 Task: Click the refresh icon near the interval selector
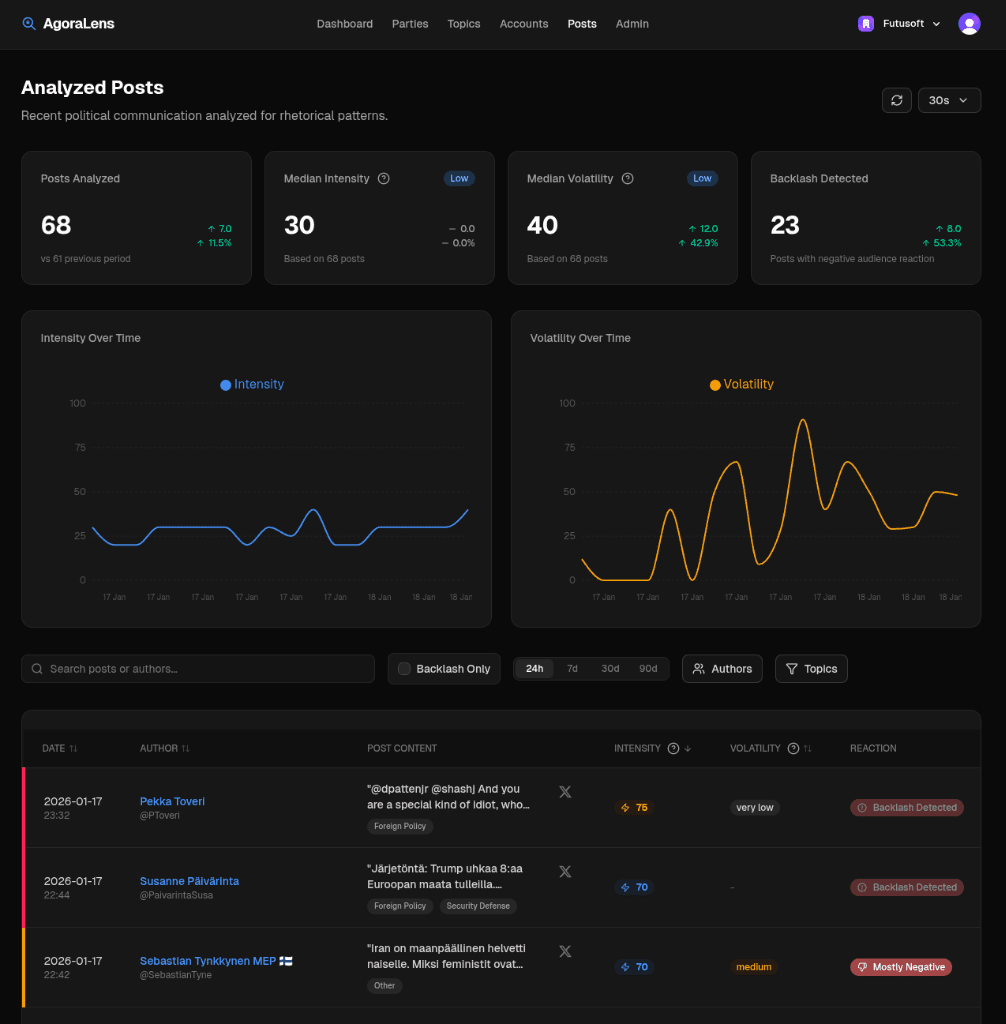[x=896, y=100]
